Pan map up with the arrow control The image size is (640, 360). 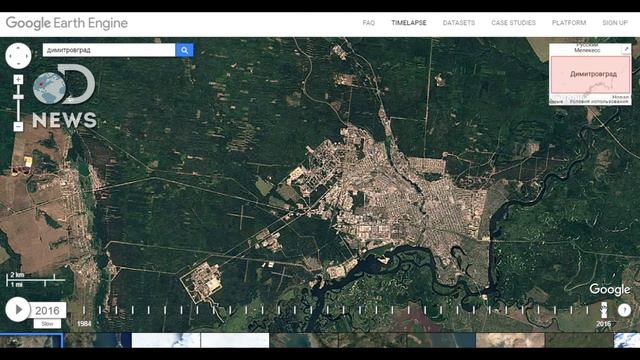tap(18, 47)
